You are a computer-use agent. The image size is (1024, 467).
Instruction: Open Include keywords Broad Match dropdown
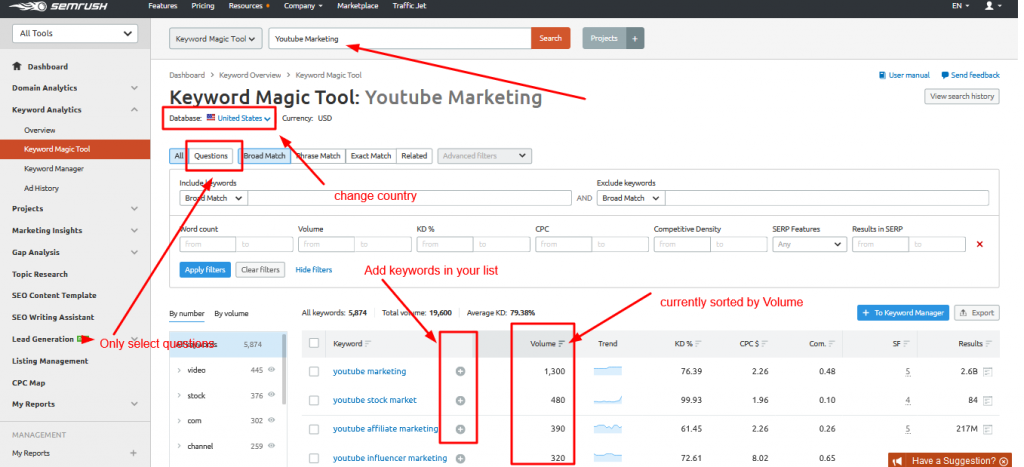214,198
